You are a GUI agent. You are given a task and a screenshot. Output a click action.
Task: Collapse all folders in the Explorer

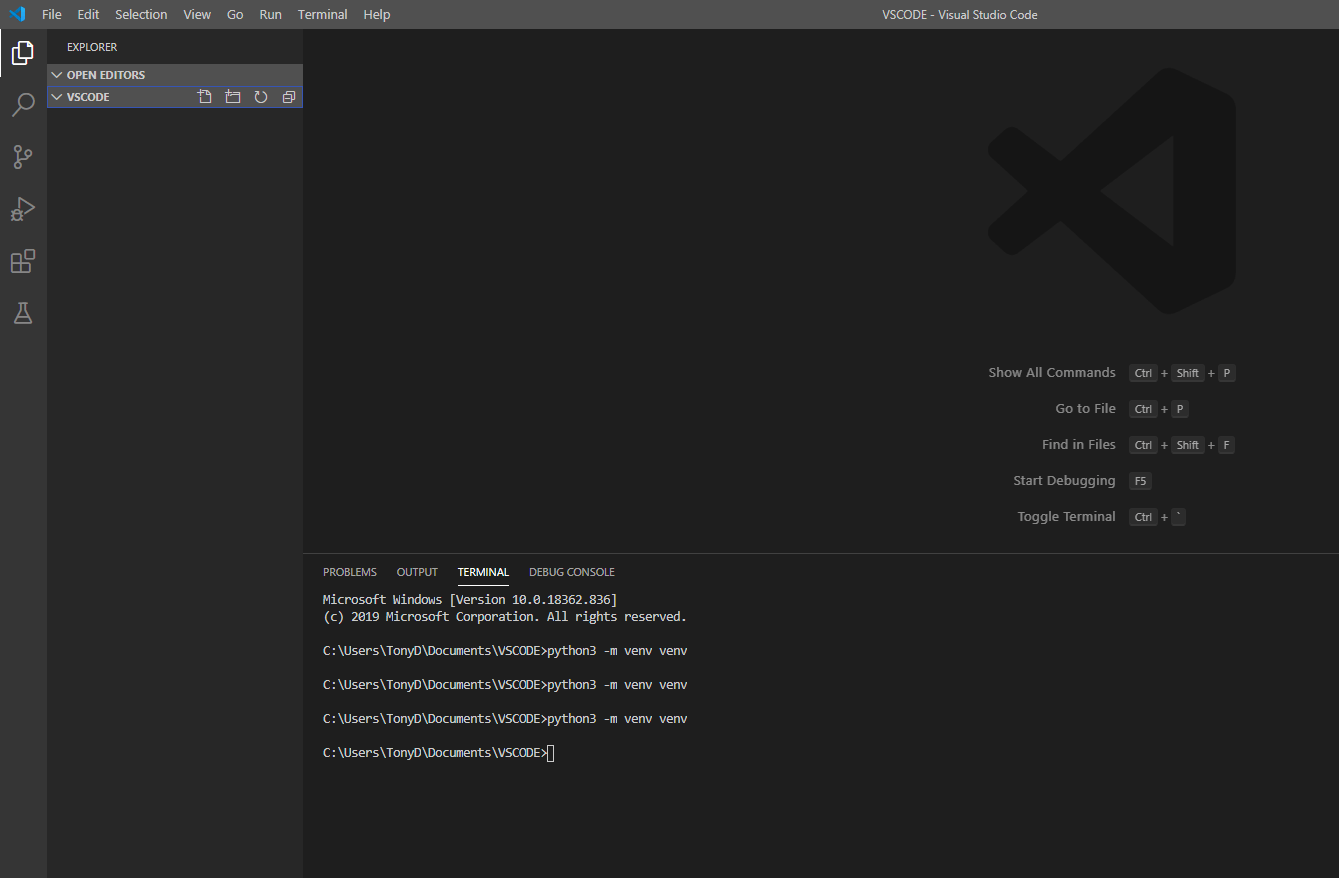[x=288, y=96]
